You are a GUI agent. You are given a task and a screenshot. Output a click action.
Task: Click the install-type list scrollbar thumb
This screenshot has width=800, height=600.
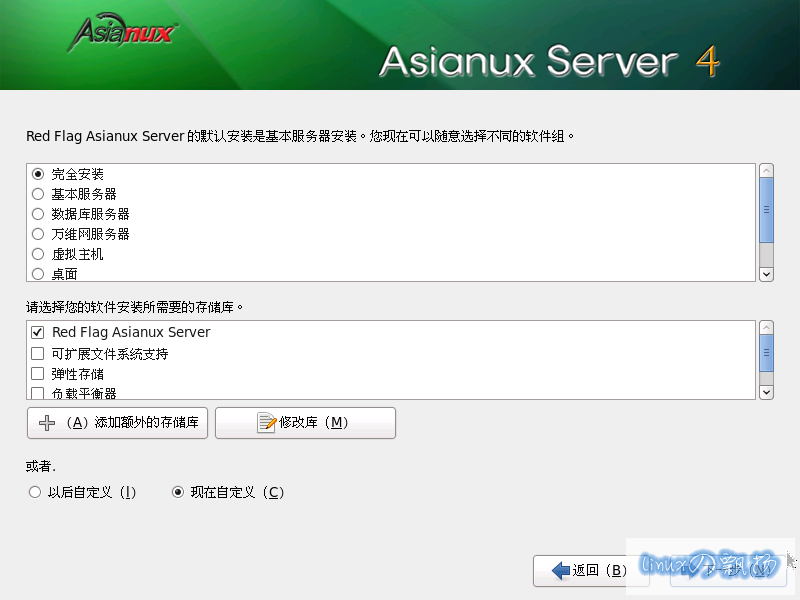[x=766, y=210]
